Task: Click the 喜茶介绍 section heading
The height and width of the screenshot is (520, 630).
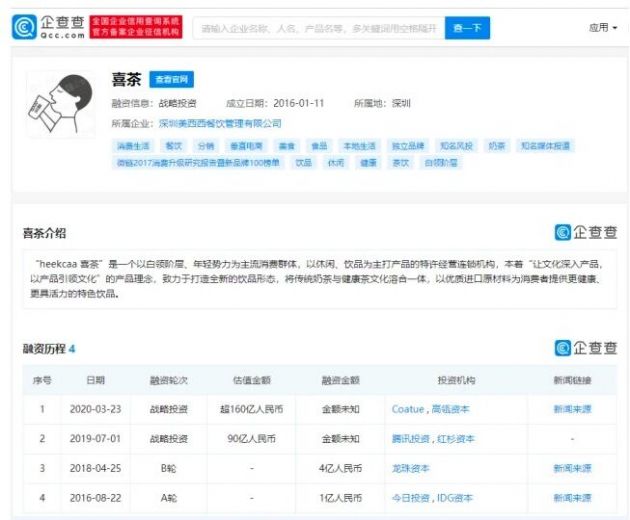Action: (44, 233)
